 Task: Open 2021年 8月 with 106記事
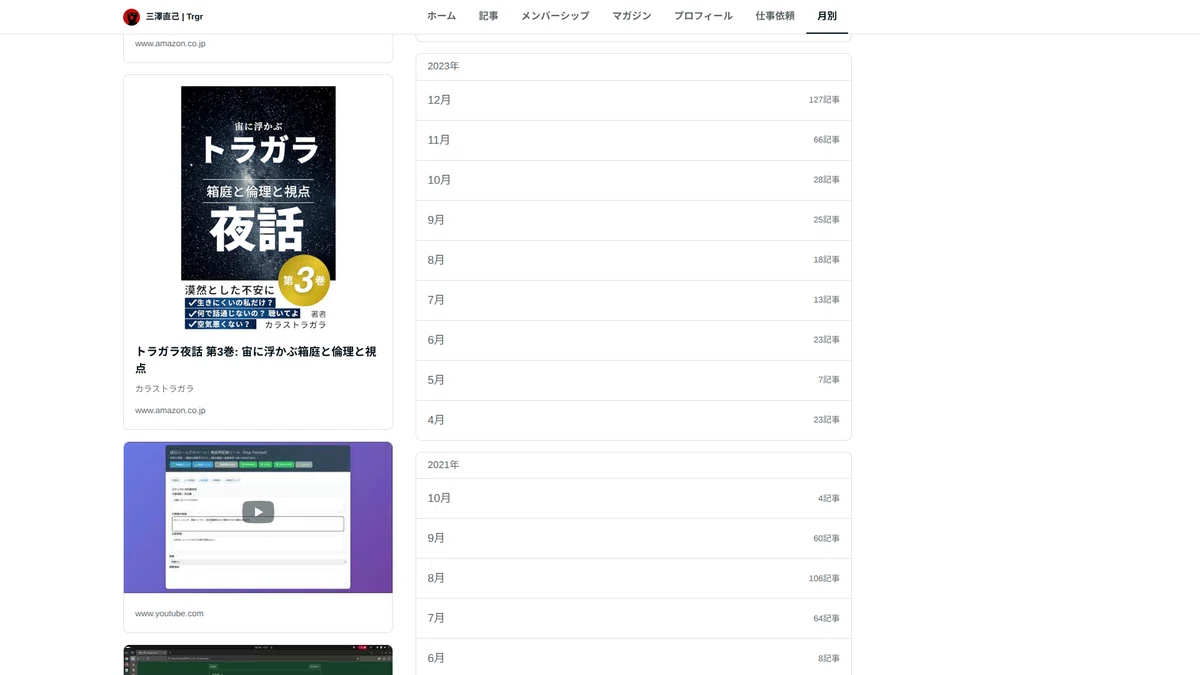pyautogui.click(x=633, y=578)
